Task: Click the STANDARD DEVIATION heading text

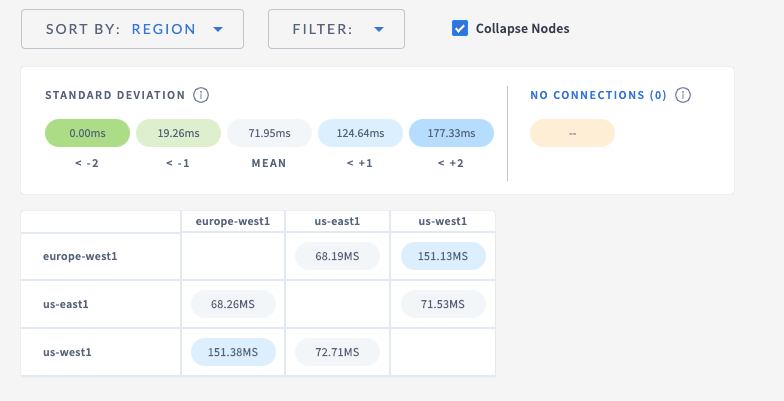Action: click(115, 95)
